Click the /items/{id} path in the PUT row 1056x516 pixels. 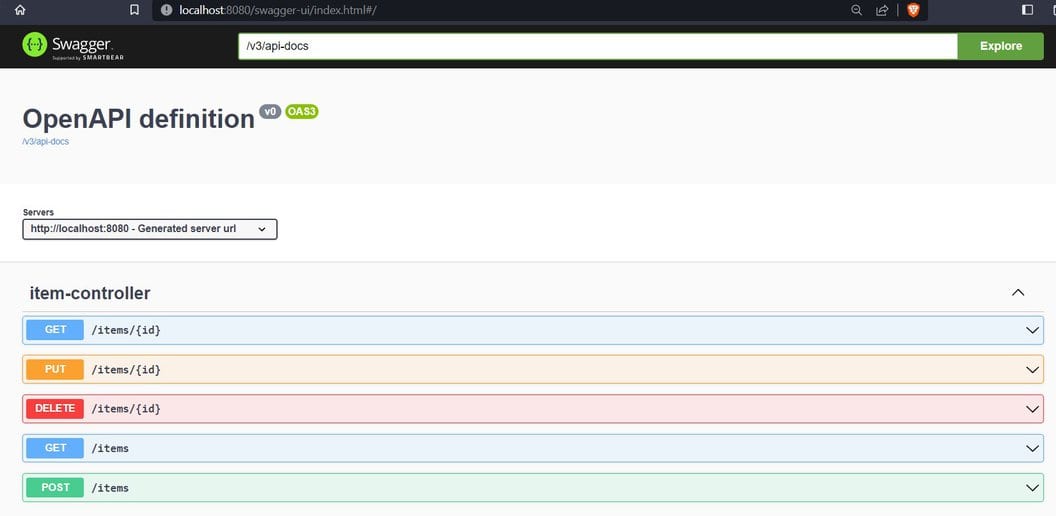point(126,370)
